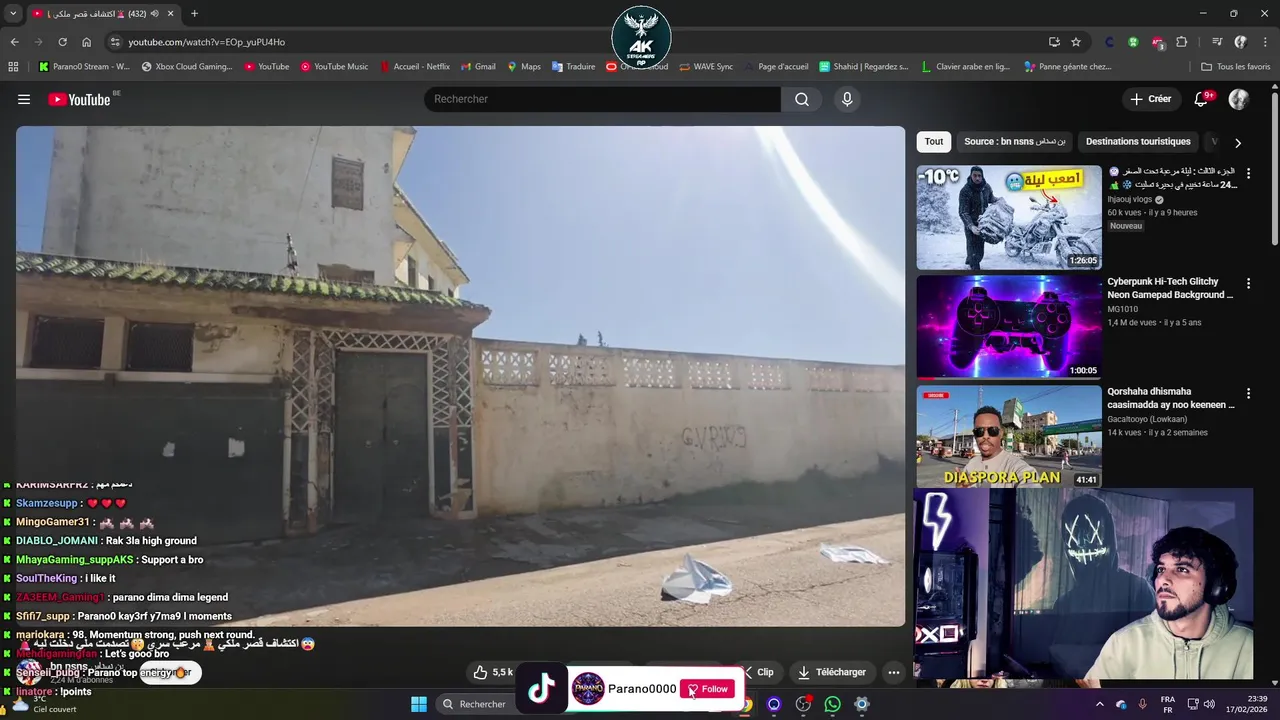Open the Accueil - Netflix bookmark
1280x720 pixels.
[x=414, y=67]
